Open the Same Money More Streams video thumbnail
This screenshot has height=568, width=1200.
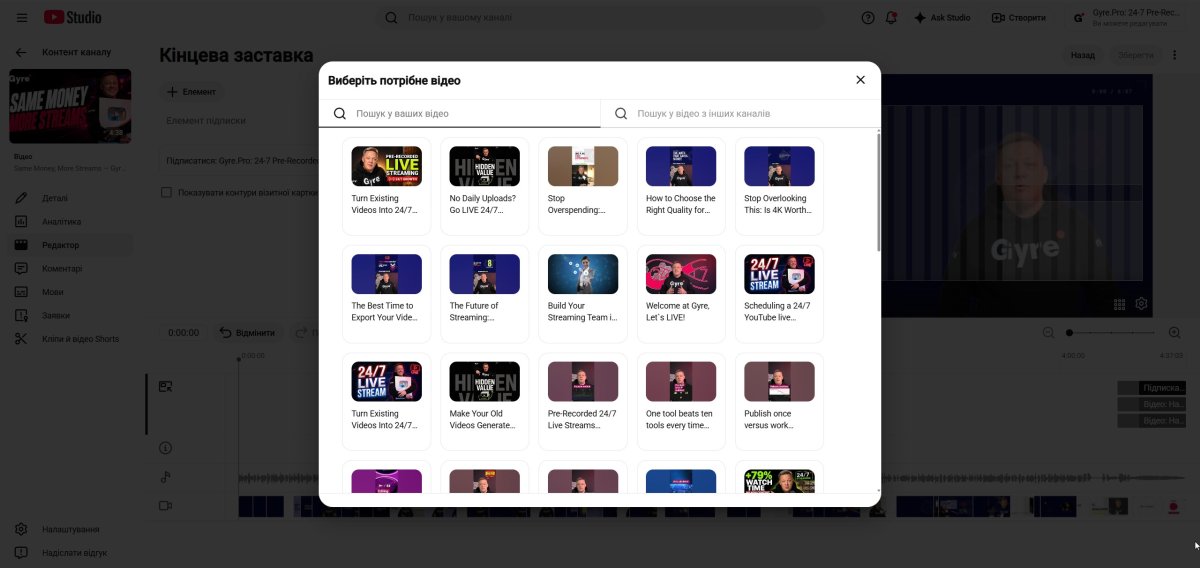(x=70, y=106)
